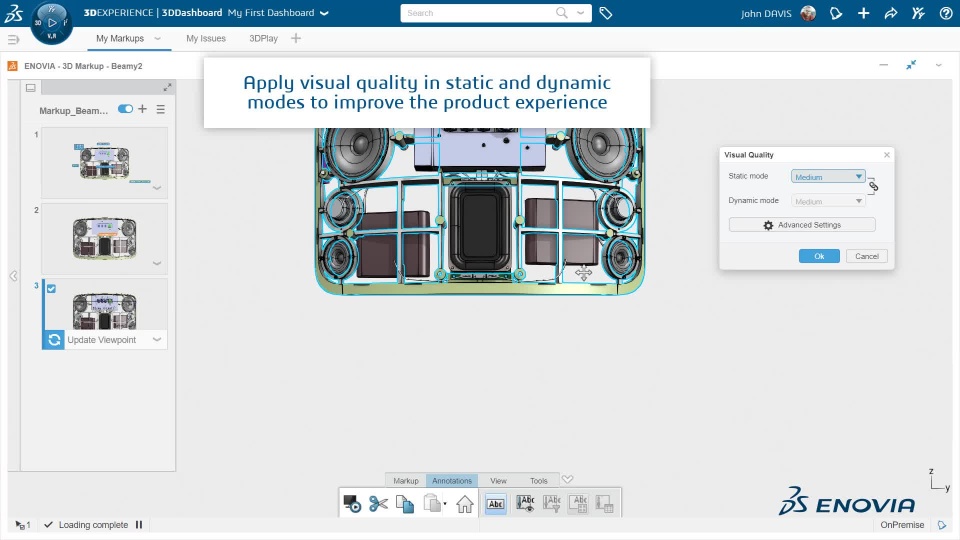Click the plus Add icon in top bar
Viewport: 960px width, 540px height.
(x=863, y=13)
